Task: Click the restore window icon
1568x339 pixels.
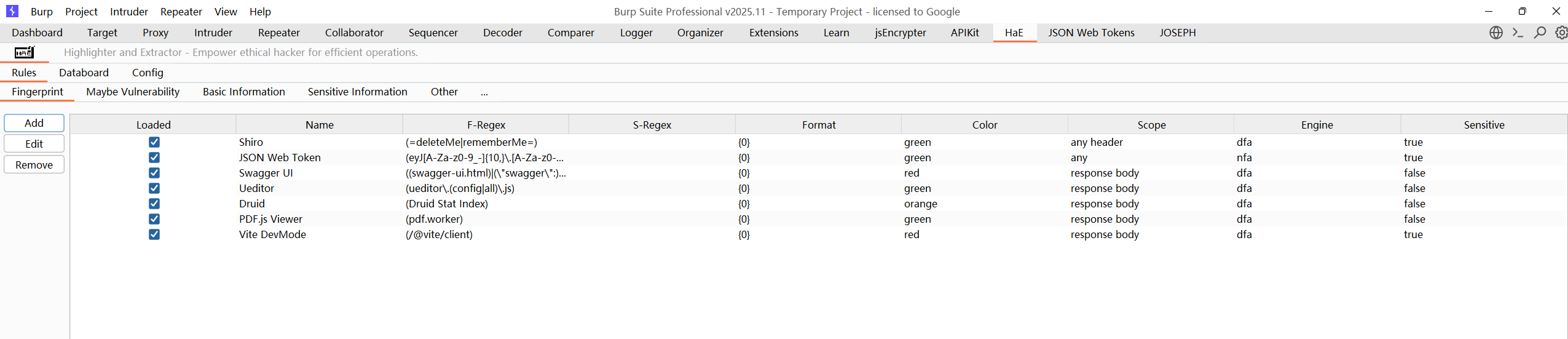Action: [x=1522, y=11]
